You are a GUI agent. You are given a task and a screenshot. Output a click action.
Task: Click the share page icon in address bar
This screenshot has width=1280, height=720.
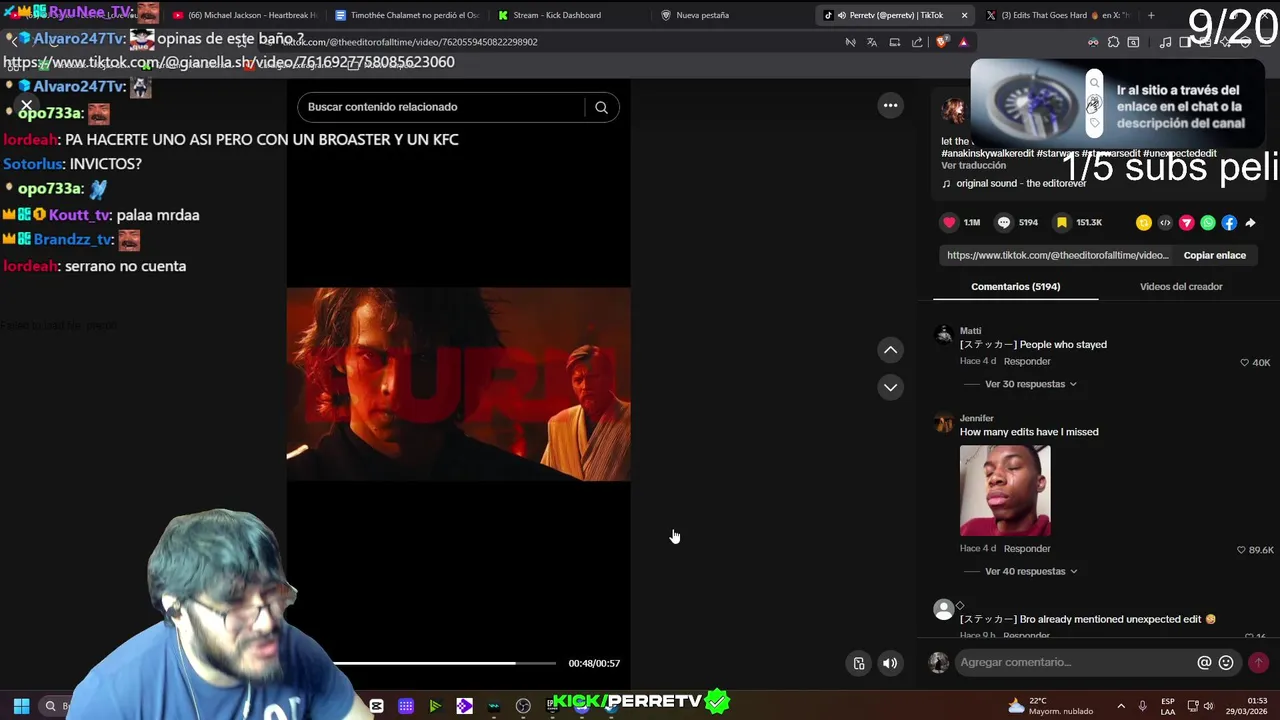(917, 42)
